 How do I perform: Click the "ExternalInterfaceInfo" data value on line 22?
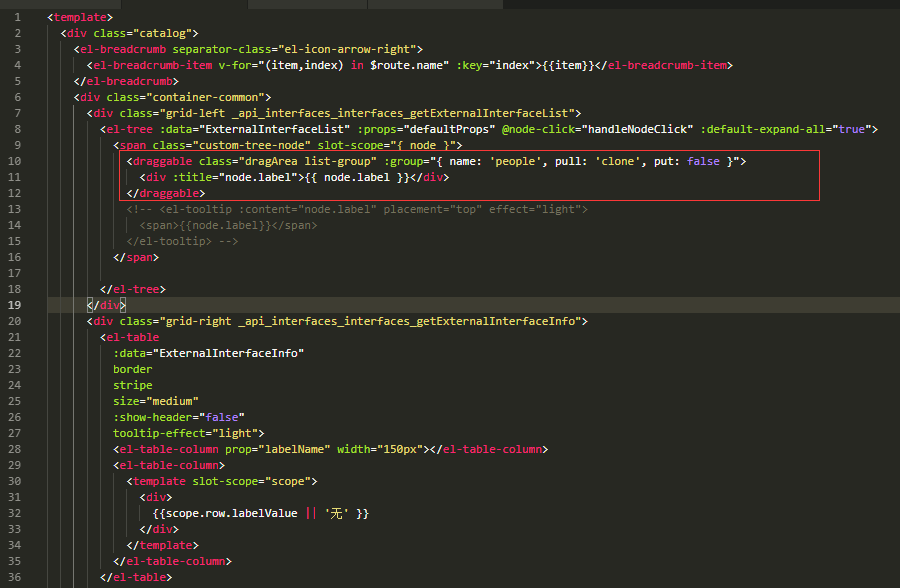(228, 354)
